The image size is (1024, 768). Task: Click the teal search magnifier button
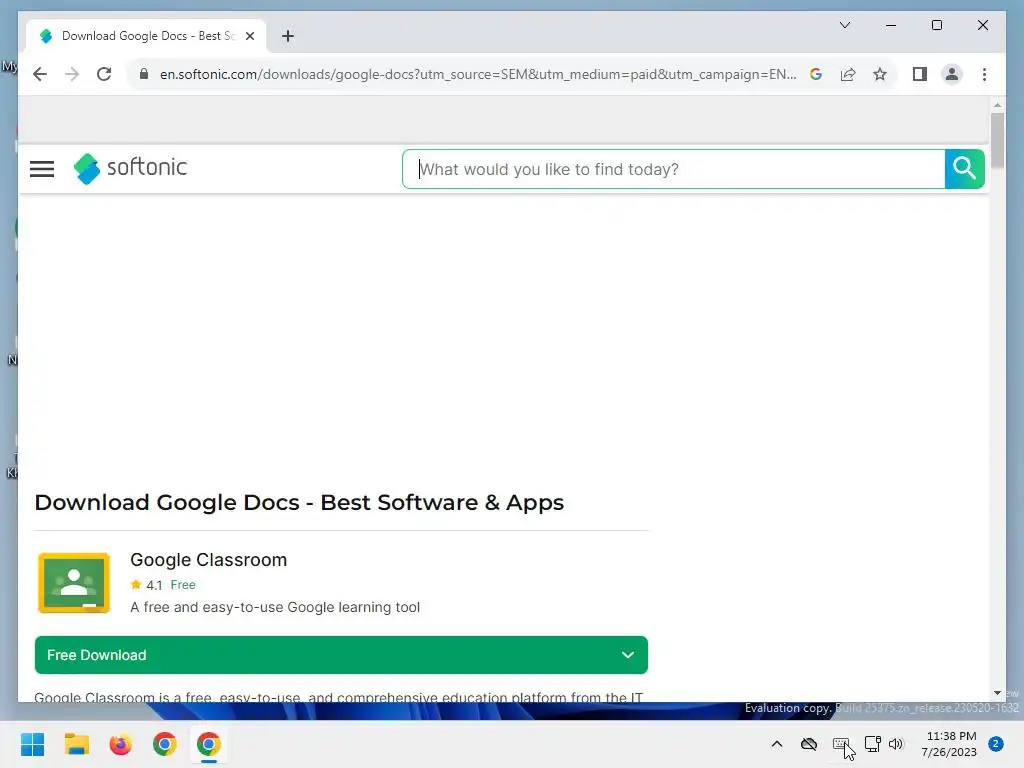pos(964,169)
